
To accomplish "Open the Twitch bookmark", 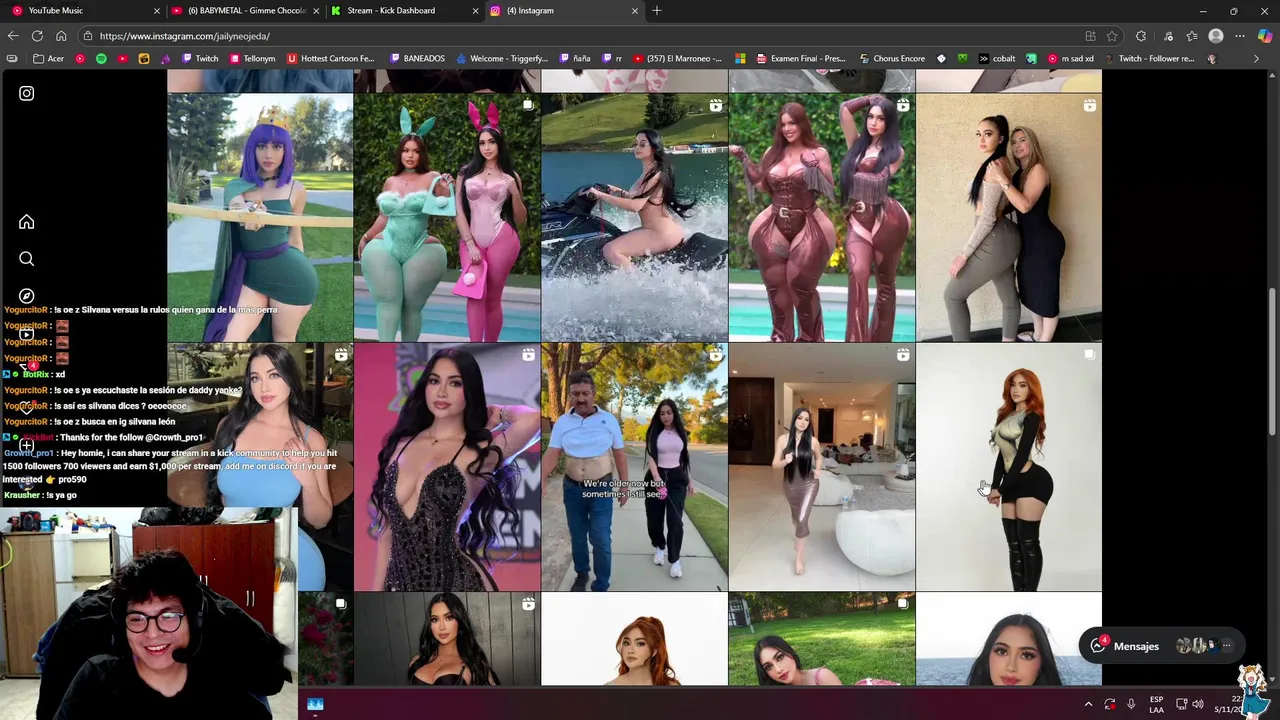I will point(199,58).
